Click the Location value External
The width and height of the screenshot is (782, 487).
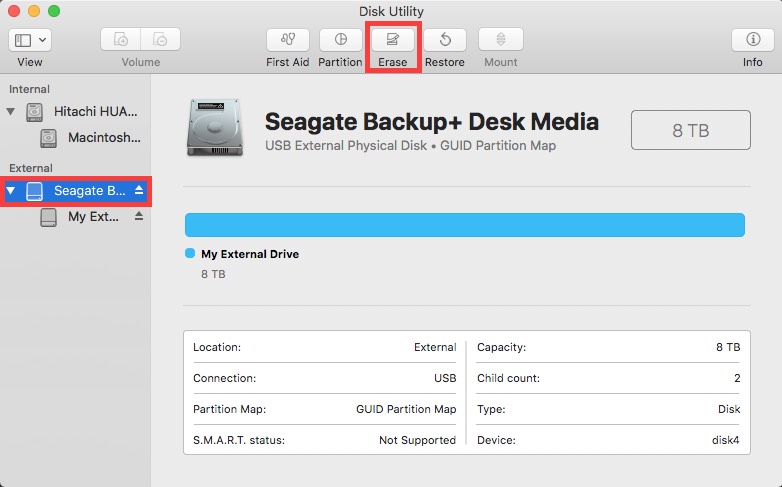click(x=435, y=347)
